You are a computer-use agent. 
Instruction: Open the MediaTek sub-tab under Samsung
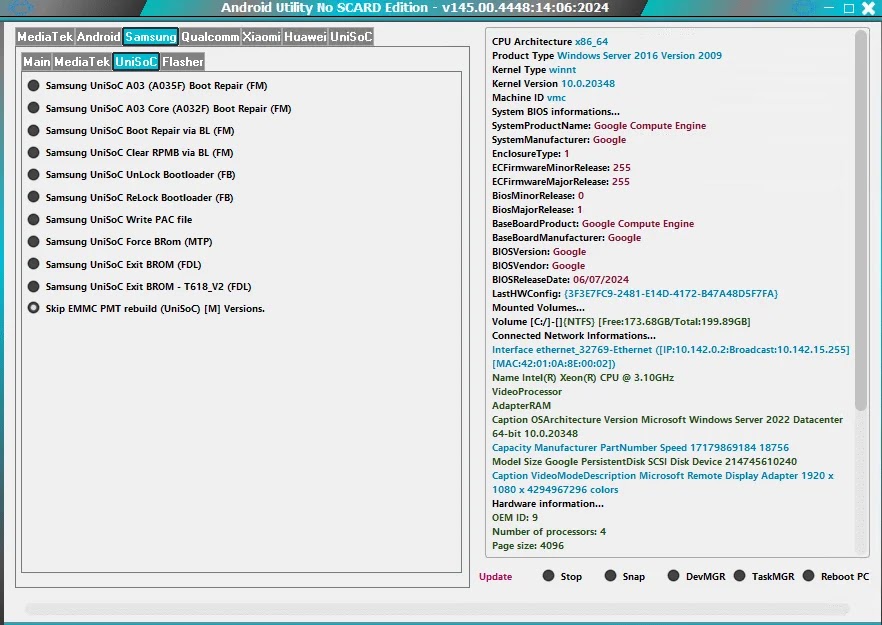pyautogui.click(x=82, y=61)
